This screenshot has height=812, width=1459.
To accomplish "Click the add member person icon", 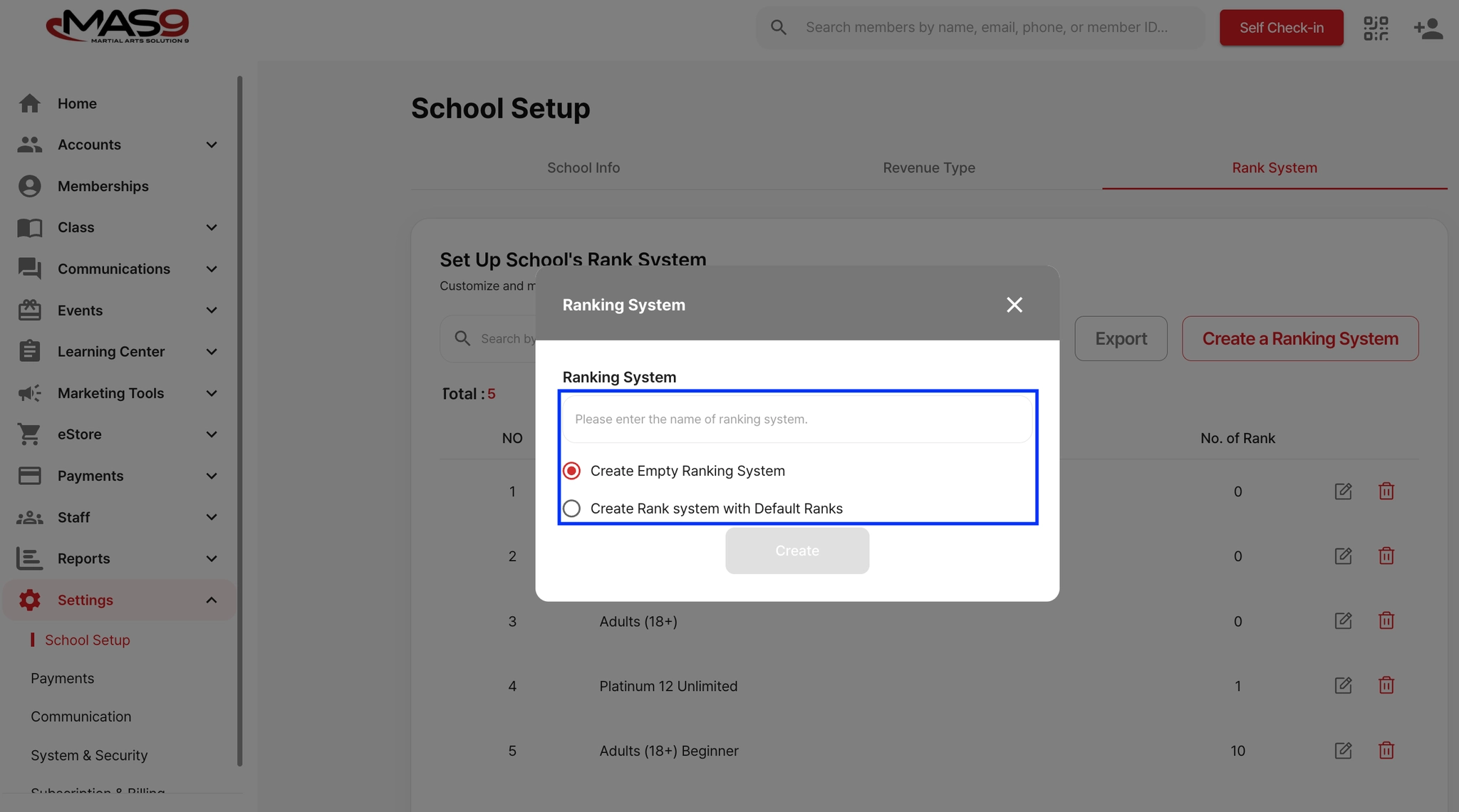I will point(1428,28).
